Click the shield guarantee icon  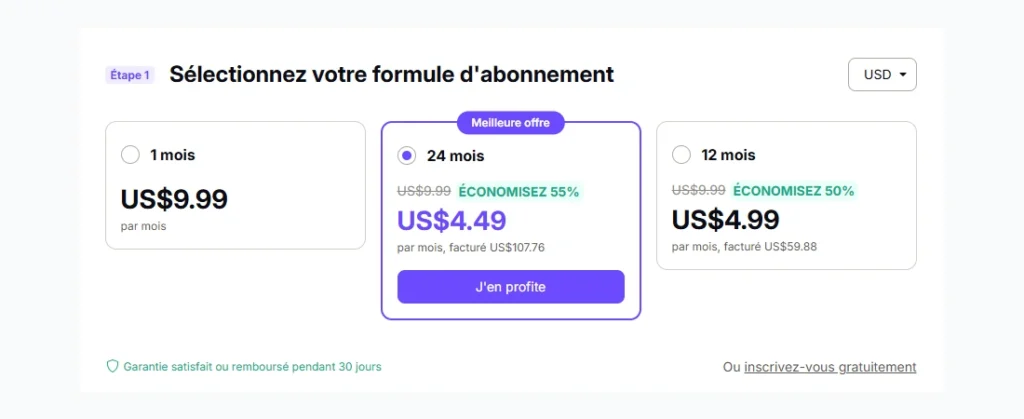pyautogui.click(x=112, y=366)
